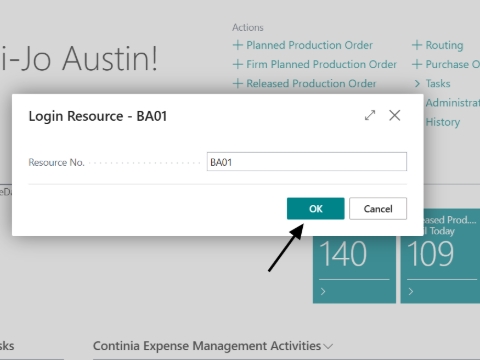Open the tile showing 140
Image resolution: width=480 pixels, height=360 pixels.
point(354,269)
